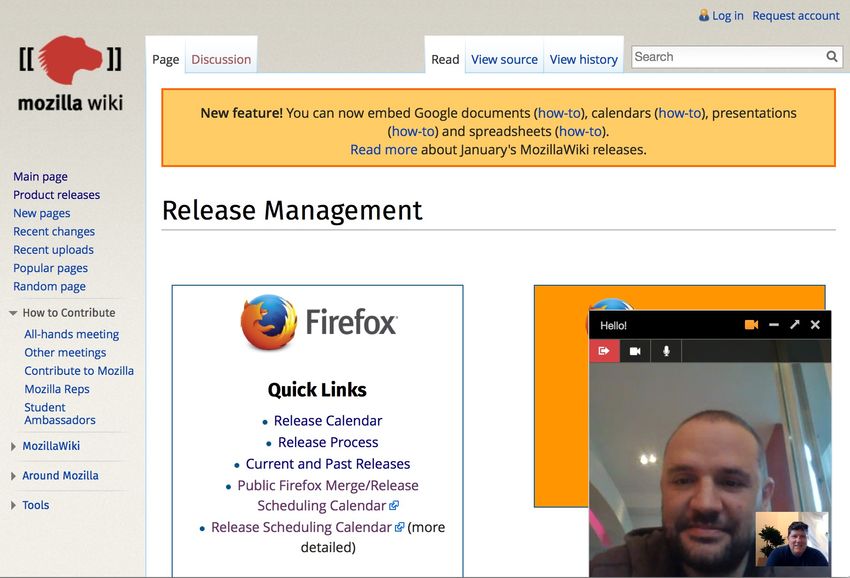Open All-hands meeting link
The width and height of the screenshot is (850, 578).
click(72, 335)
